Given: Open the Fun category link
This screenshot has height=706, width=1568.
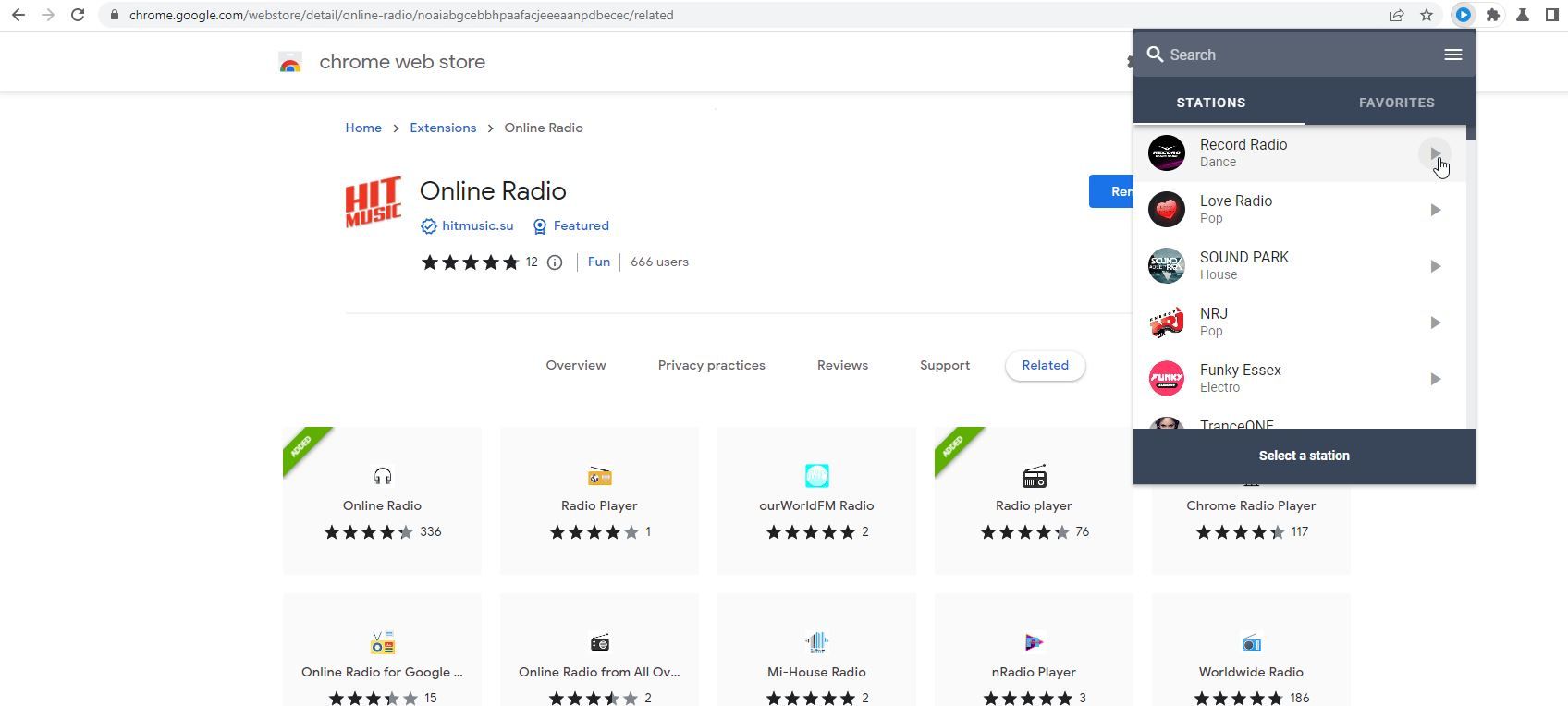Looking at the screenshot, I should 599,262.
